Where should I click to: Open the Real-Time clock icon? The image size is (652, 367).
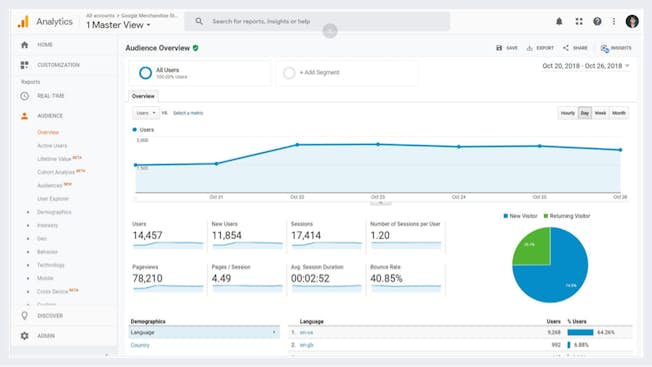25,96
